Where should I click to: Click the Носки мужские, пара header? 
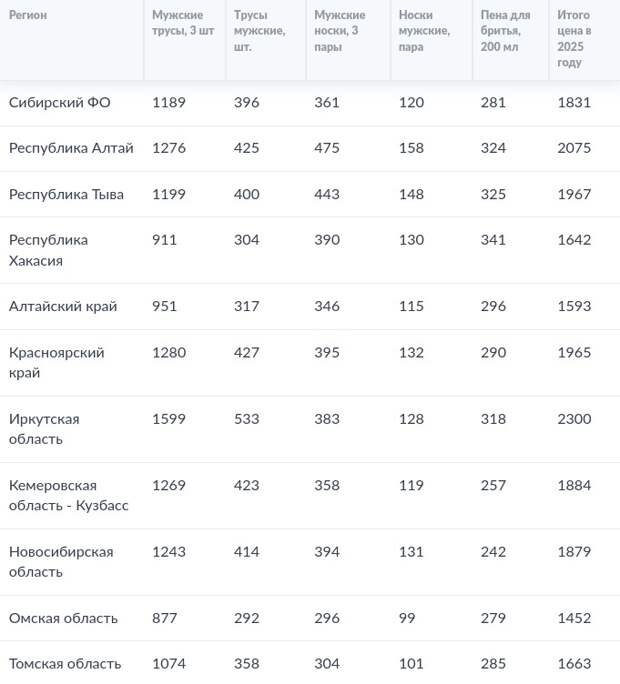[x=424, y=31]
